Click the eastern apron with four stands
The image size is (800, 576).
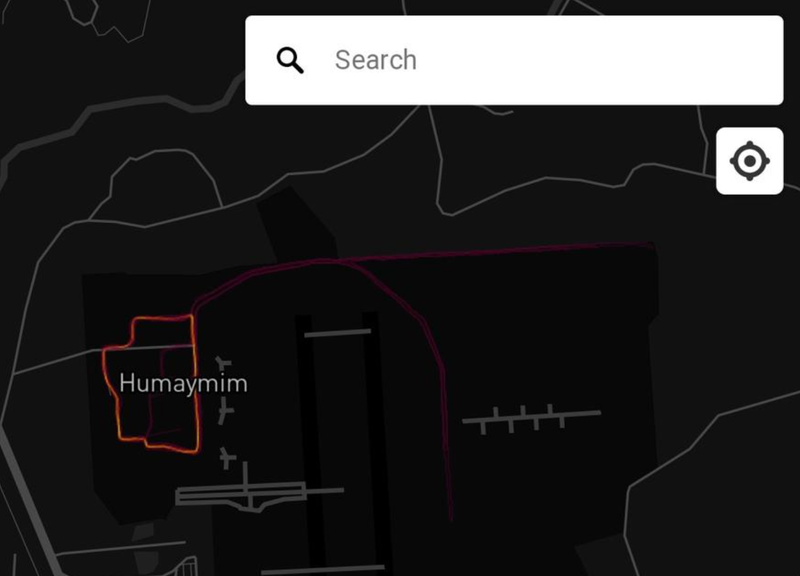tap(531, 417)
